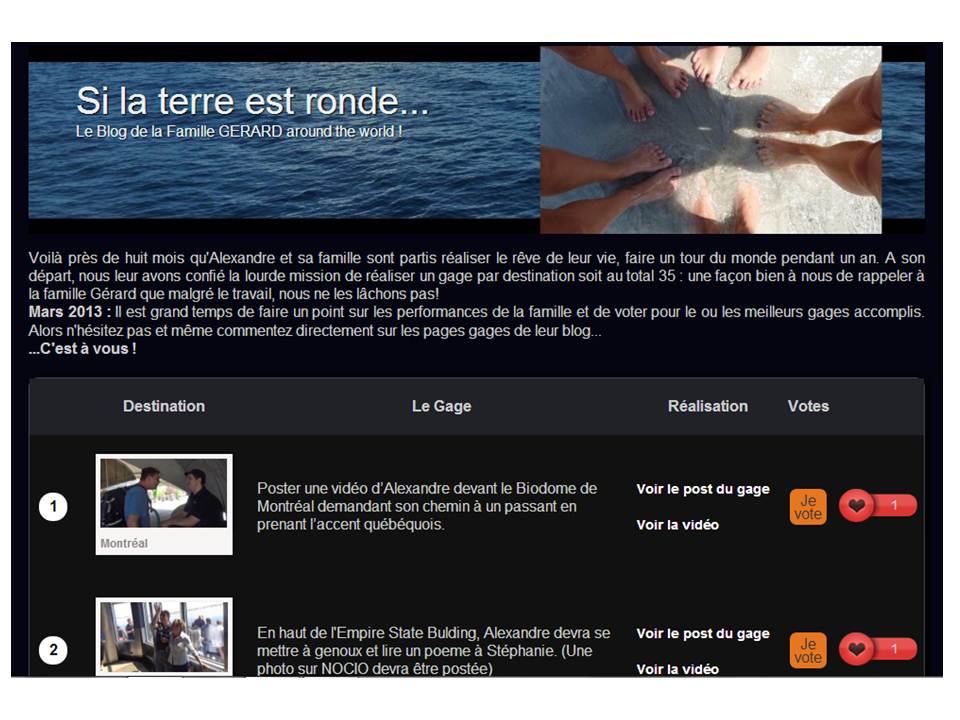Open 'Voir le post du gage' in row 2

click(703, 633)
